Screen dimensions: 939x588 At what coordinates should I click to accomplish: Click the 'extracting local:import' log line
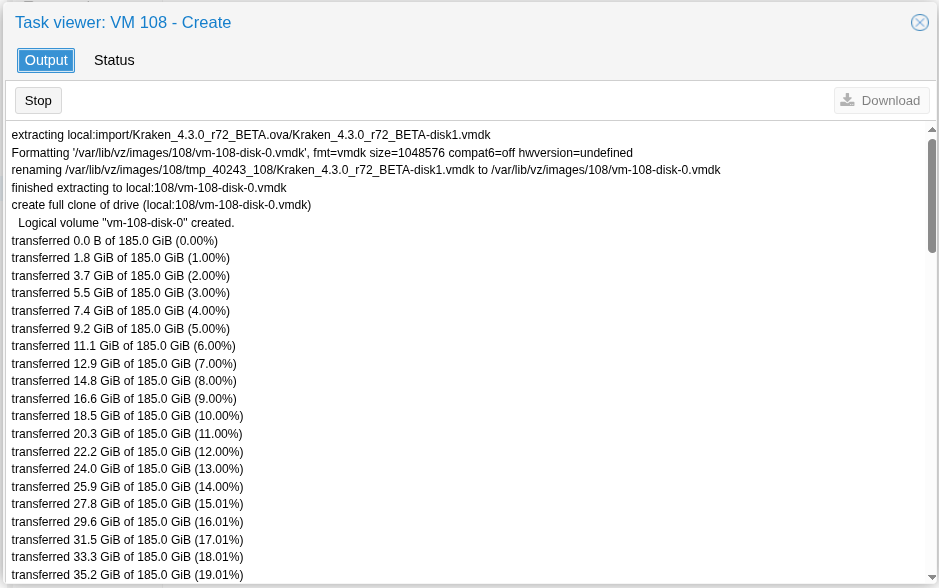251,135
